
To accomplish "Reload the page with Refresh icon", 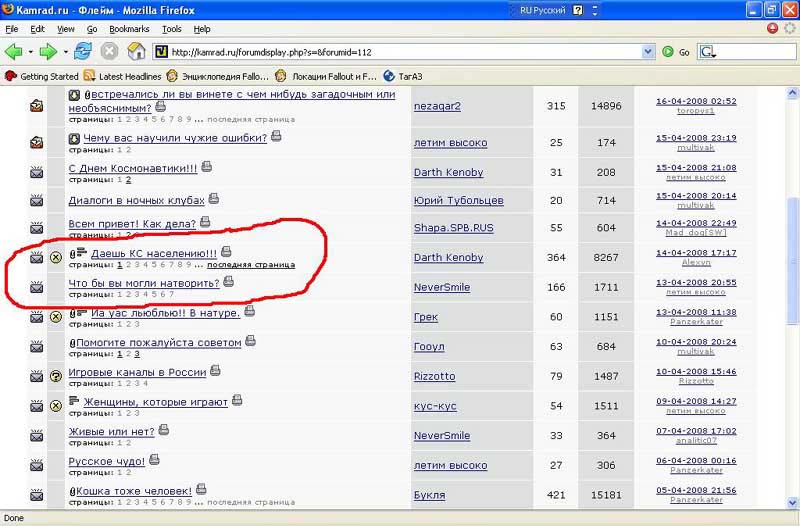I will pyautogui.click(x=83, y=51).
